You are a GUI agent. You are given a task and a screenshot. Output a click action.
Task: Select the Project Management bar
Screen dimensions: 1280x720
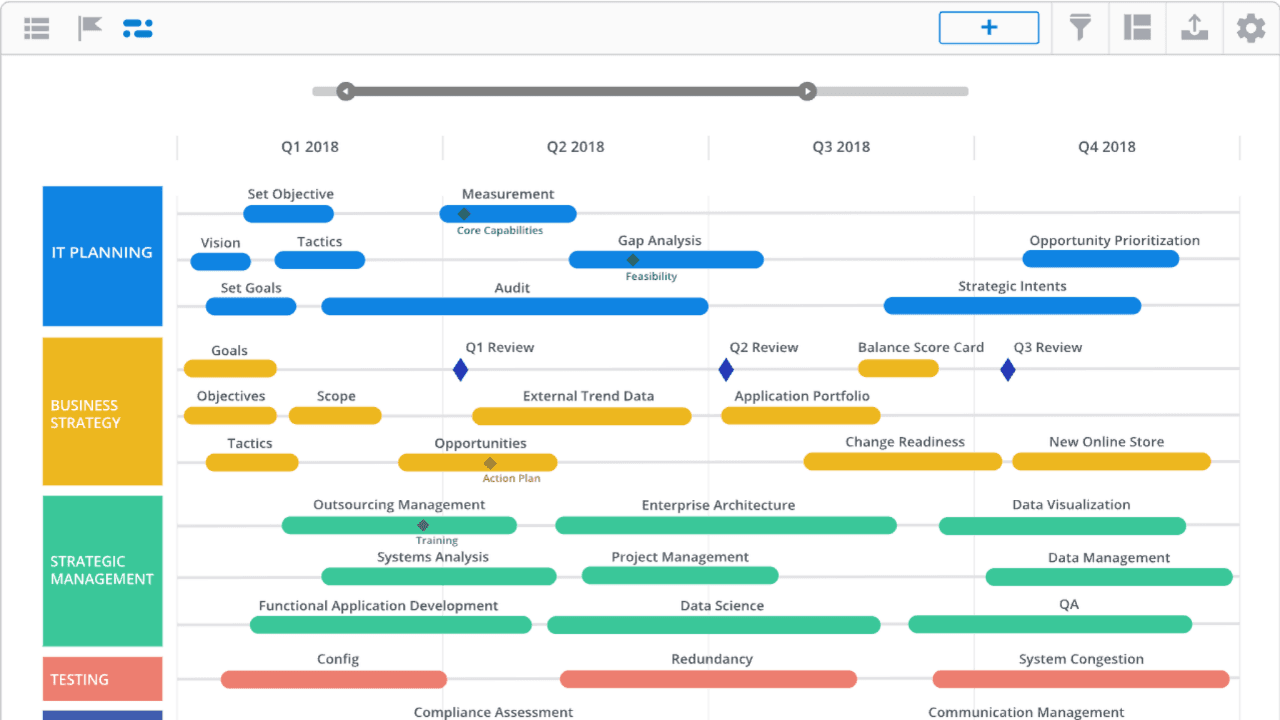(680, 575)
